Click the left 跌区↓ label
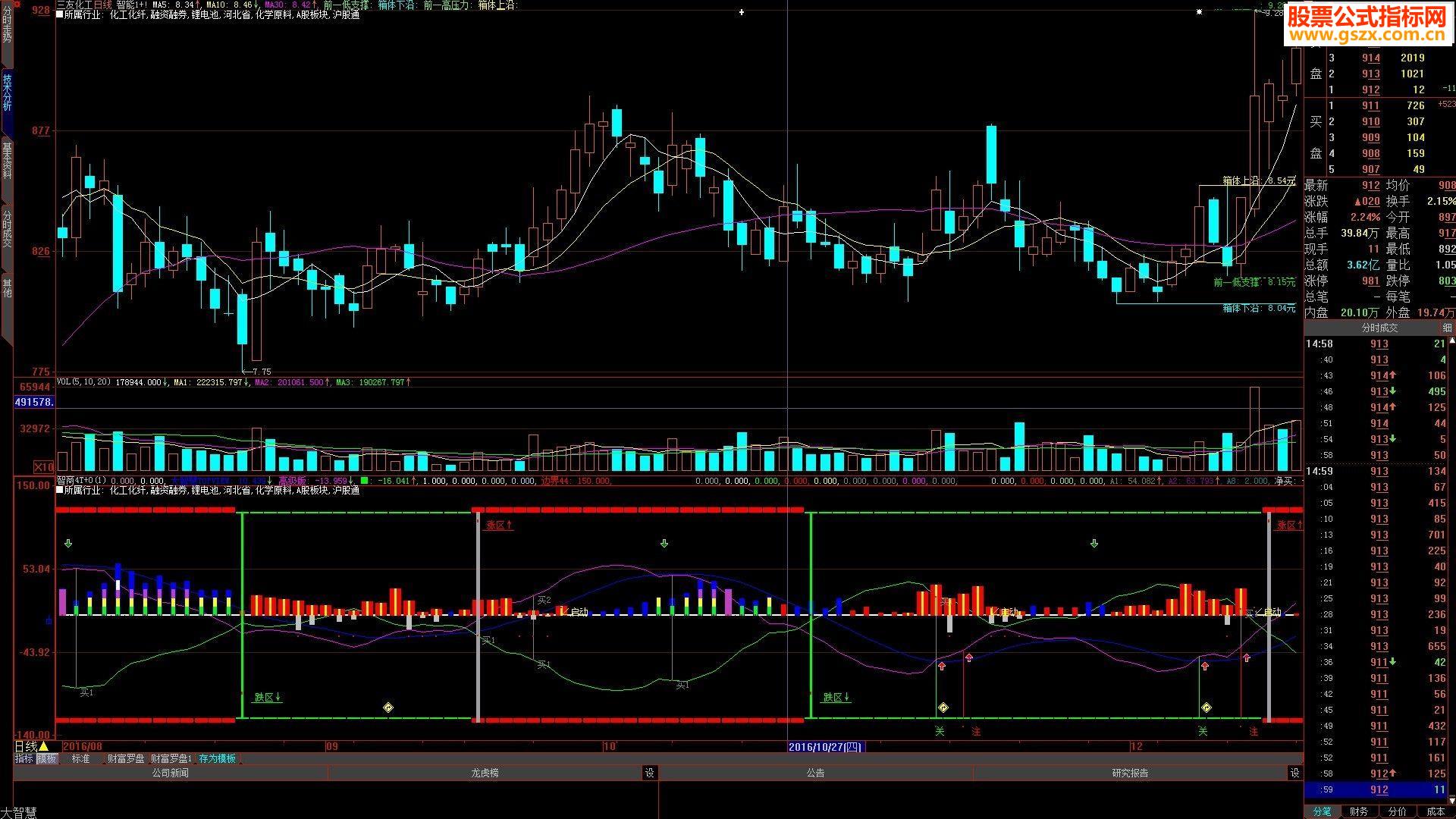The image size is (1456, 819). (267, 697)
